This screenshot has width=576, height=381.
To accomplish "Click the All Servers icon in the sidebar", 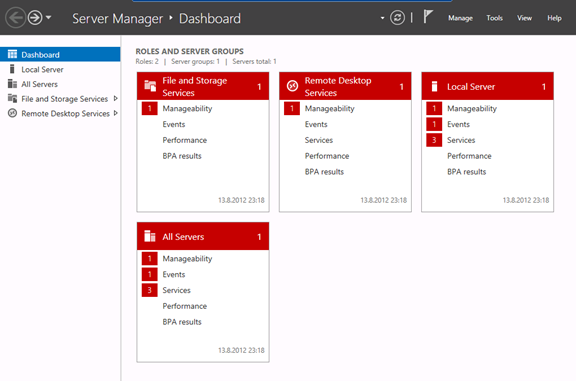I will (12, 84).
